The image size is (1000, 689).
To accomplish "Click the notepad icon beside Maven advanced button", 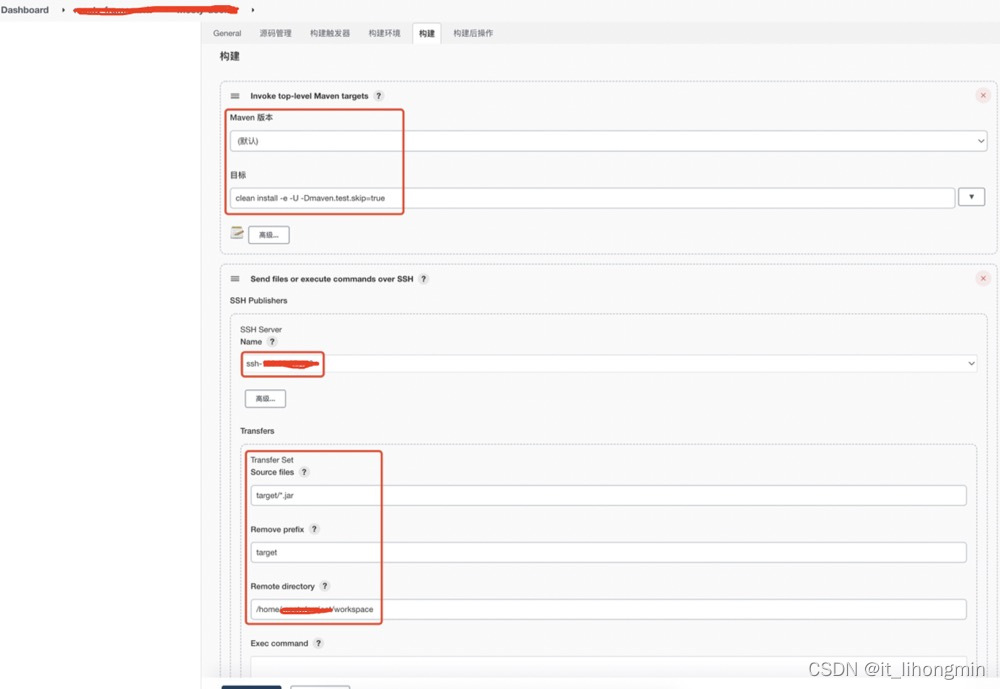I will pyautogui.click(x=237, y=233).
